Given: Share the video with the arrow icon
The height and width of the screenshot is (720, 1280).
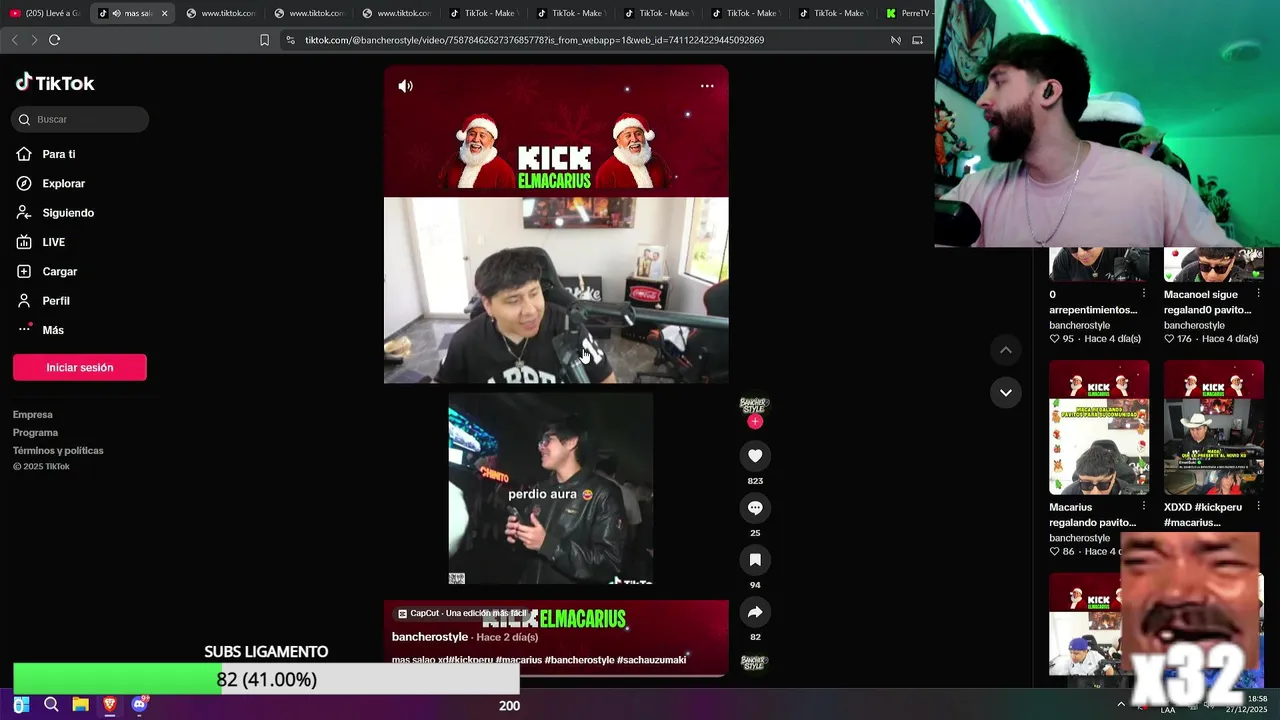Looking at the screenshot, I should coord(755,612).
